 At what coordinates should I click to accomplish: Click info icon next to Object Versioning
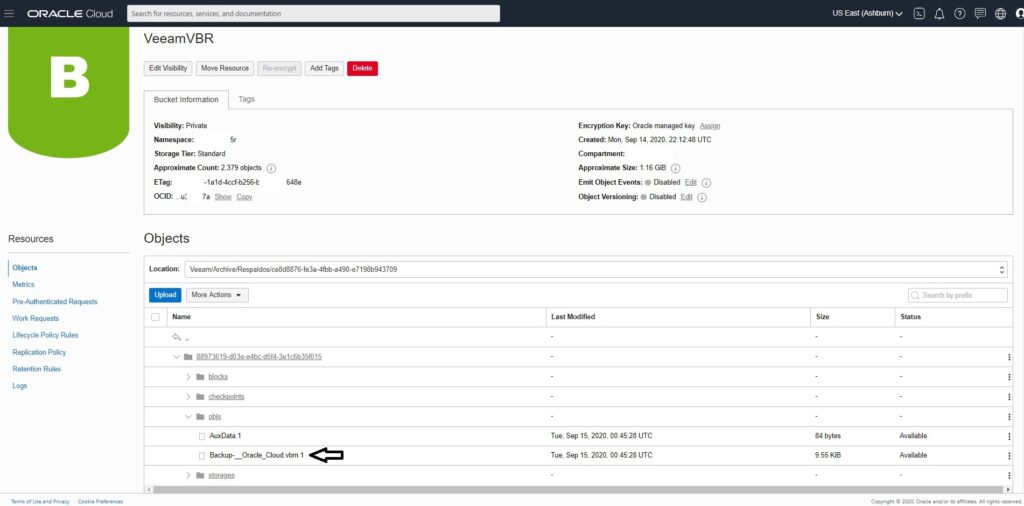pyautogui.click(x=702, y=197)
